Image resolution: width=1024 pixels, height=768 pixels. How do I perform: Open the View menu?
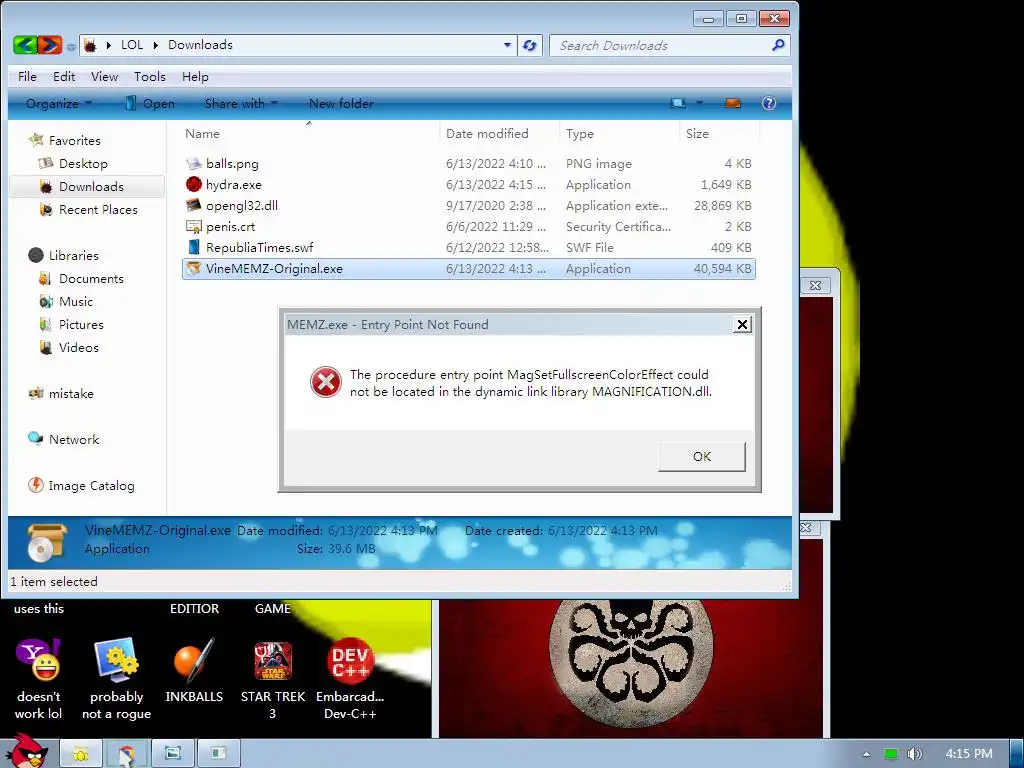(x=104, y=76)
